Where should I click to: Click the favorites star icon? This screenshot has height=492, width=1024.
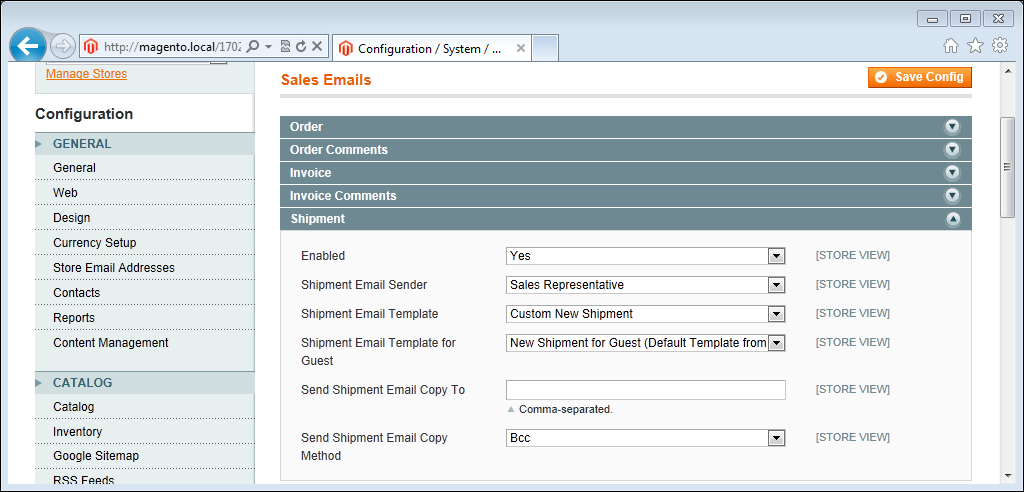(975, 46)
